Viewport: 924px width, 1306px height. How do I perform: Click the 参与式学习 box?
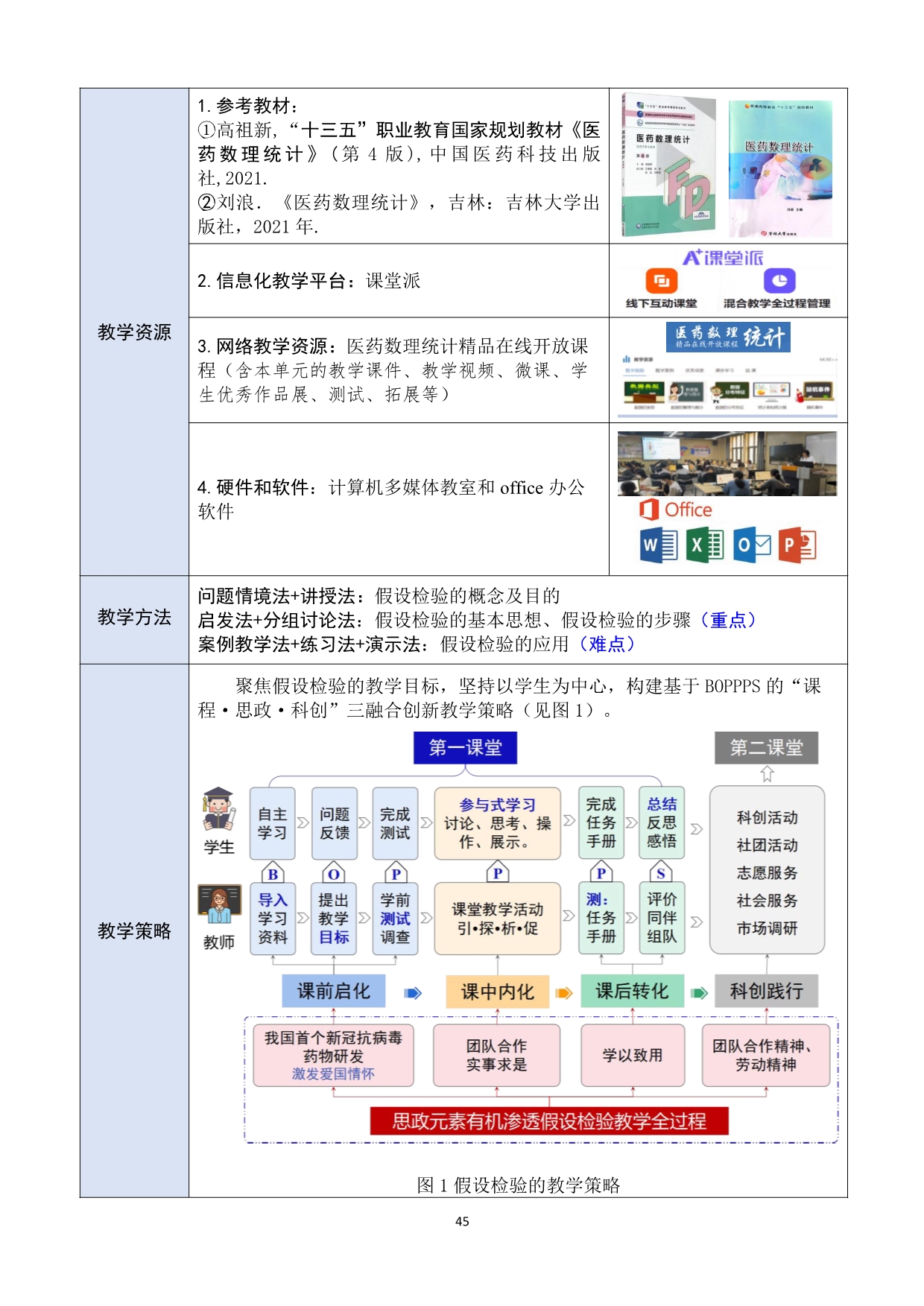[x=497, y=823]
